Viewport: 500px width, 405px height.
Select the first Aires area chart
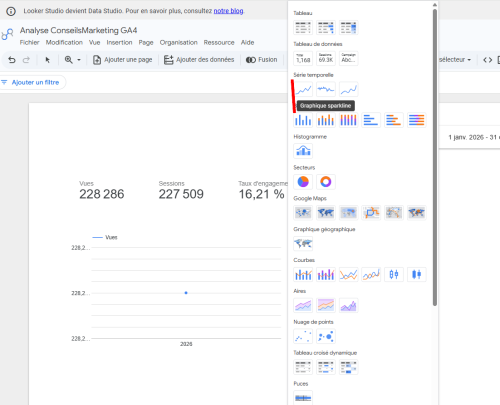pyautogui.click(x=303, y=305)
